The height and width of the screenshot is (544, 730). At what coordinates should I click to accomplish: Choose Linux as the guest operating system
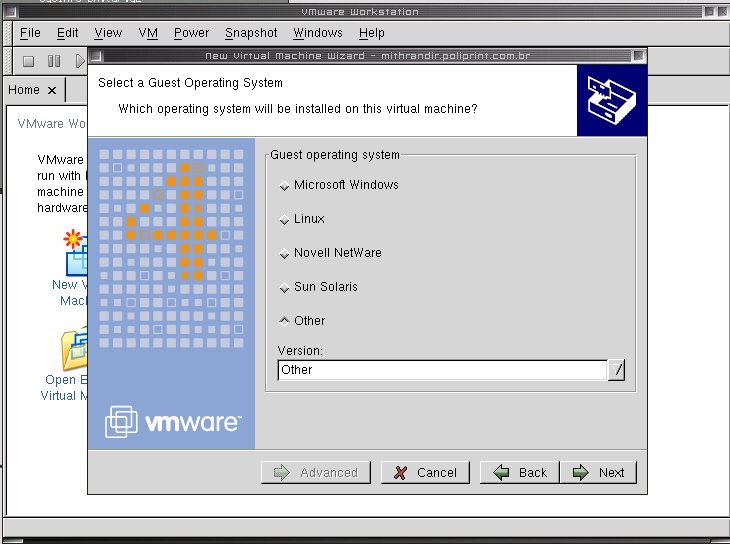click(285, 220)
